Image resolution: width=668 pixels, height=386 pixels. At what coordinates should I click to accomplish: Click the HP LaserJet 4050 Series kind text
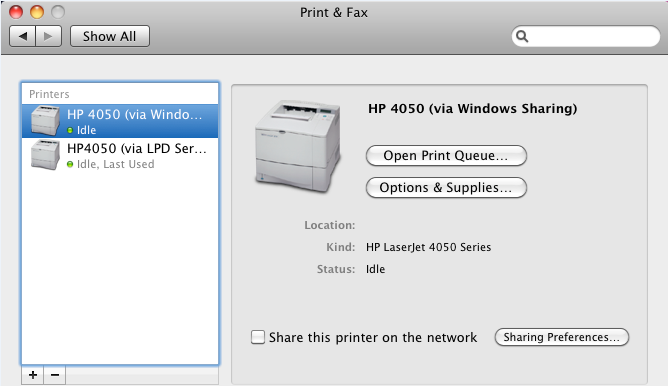point(429,247)
